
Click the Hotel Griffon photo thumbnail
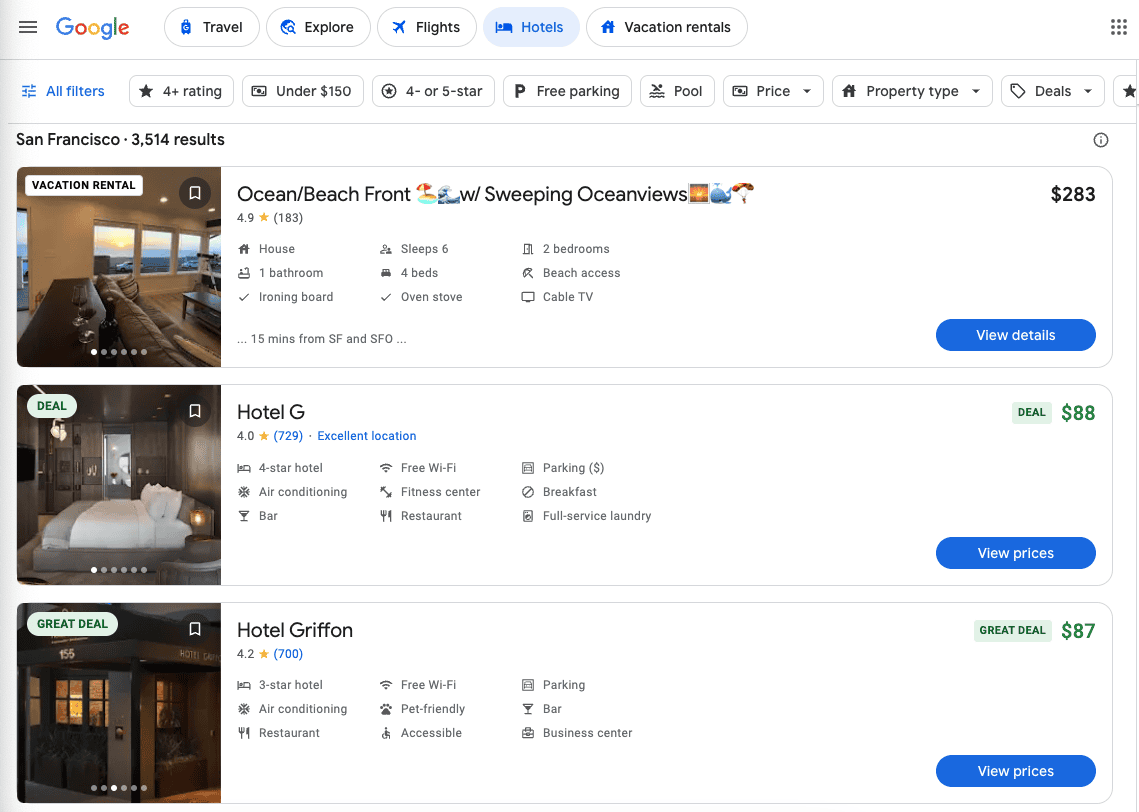click(118, 702)
